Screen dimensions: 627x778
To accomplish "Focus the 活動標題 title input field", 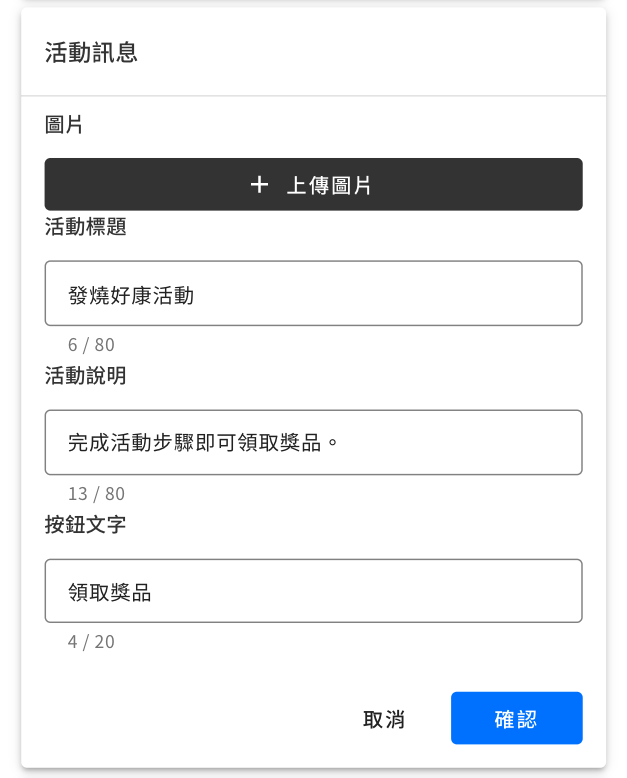I will coord(400,294).
